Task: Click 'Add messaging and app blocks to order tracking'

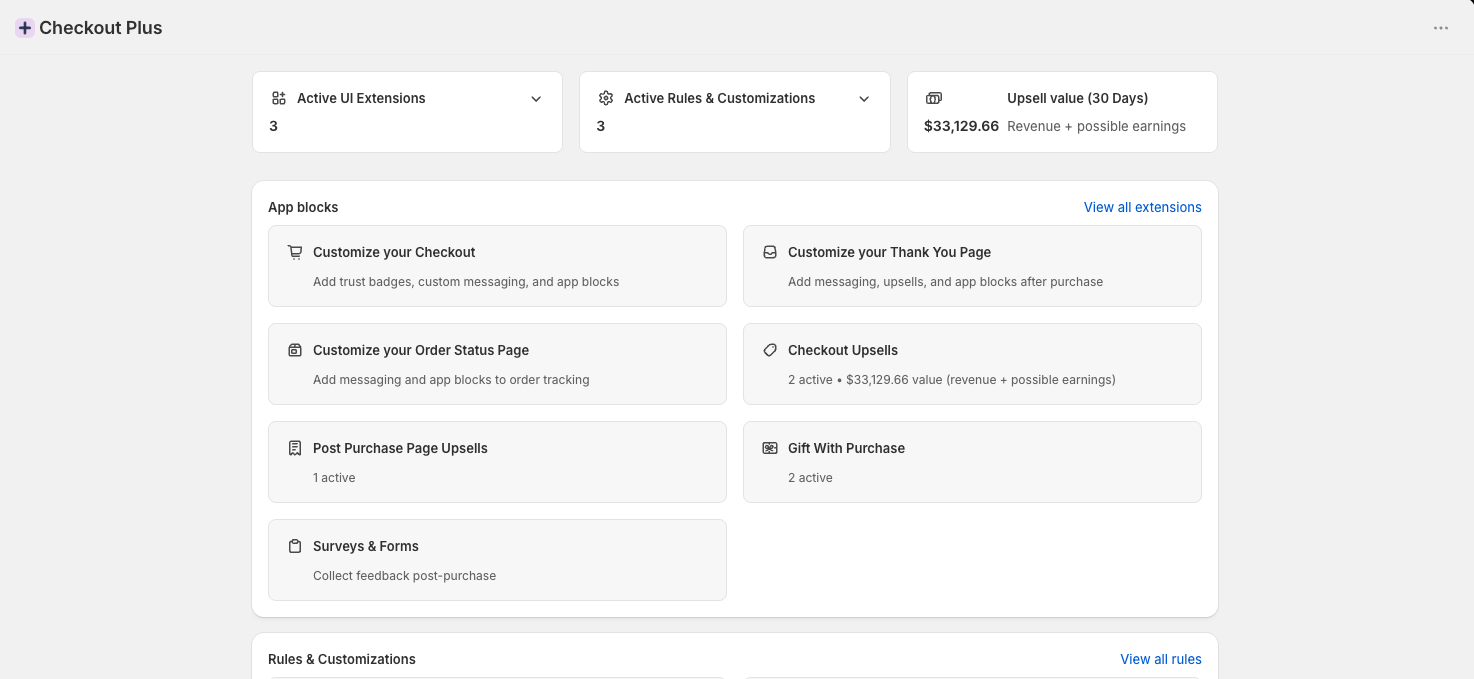Action: (451, 380)
